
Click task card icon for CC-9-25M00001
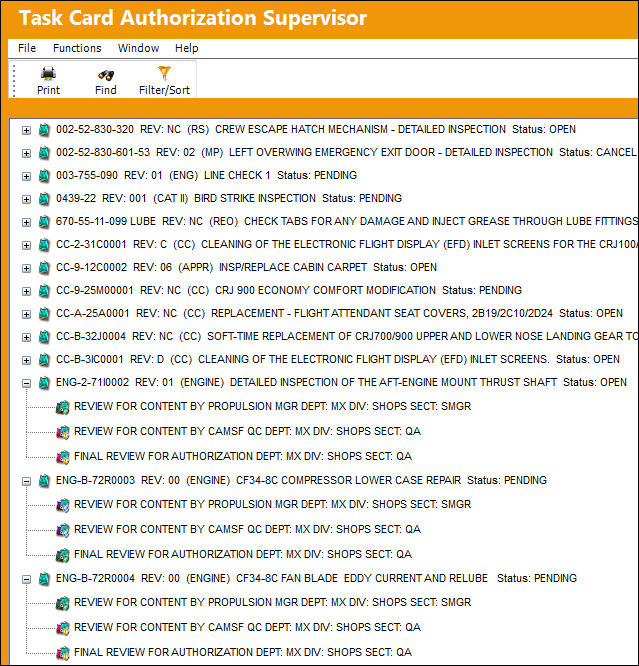pyautogui.click(x=44, y=291)
